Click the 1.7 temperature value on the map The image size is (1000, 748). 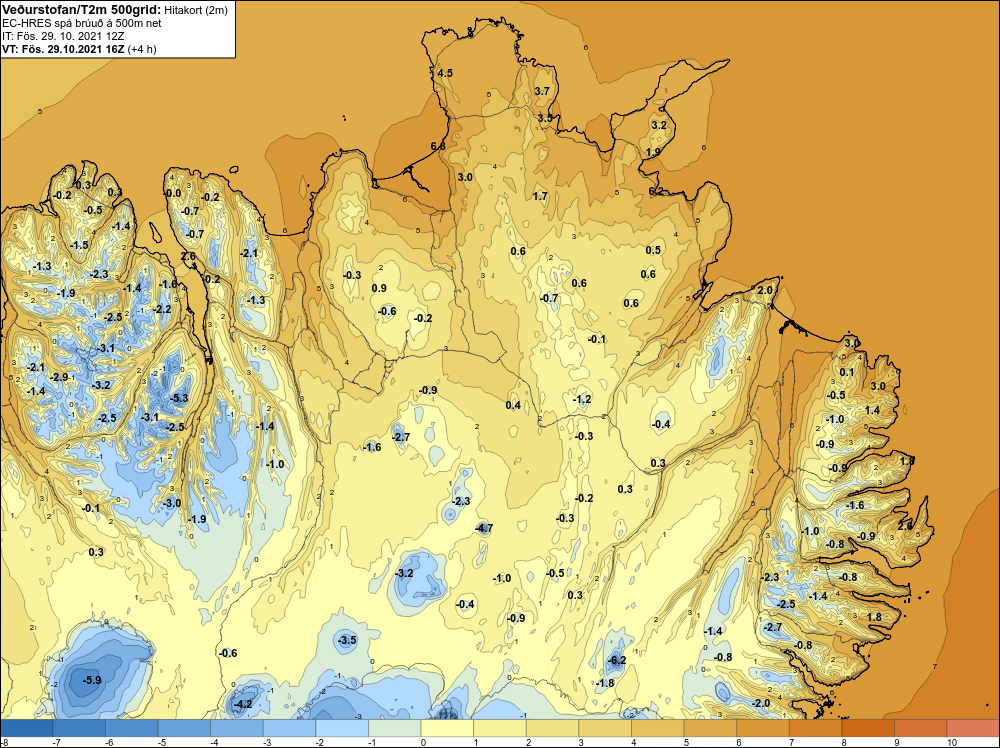(x=540, y=196)
